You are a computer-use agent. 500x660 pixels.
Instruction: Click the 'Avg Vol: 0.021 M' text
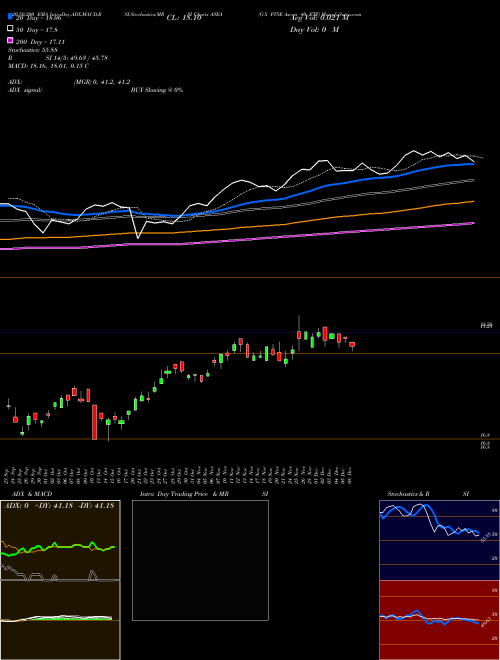pyautogui.click(x=319, y=18)
